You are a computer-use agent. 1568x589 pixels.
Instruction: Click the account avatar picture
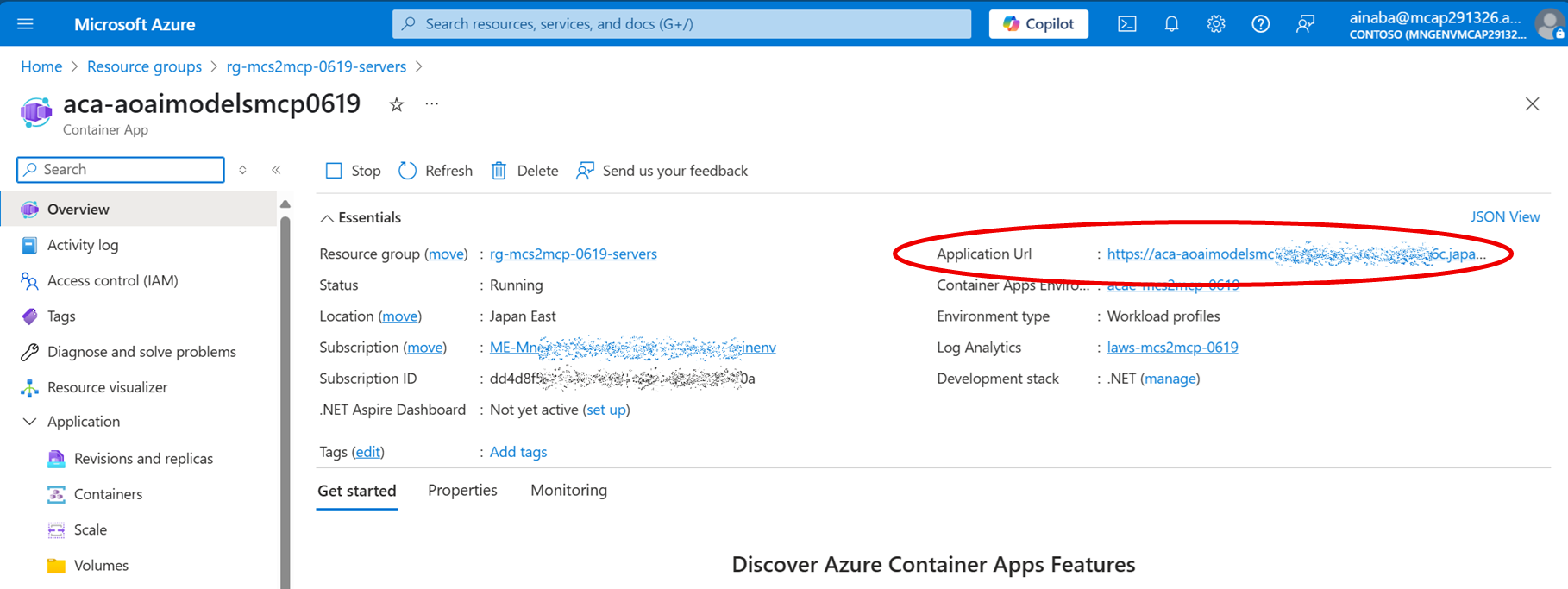pos(1550,24)
